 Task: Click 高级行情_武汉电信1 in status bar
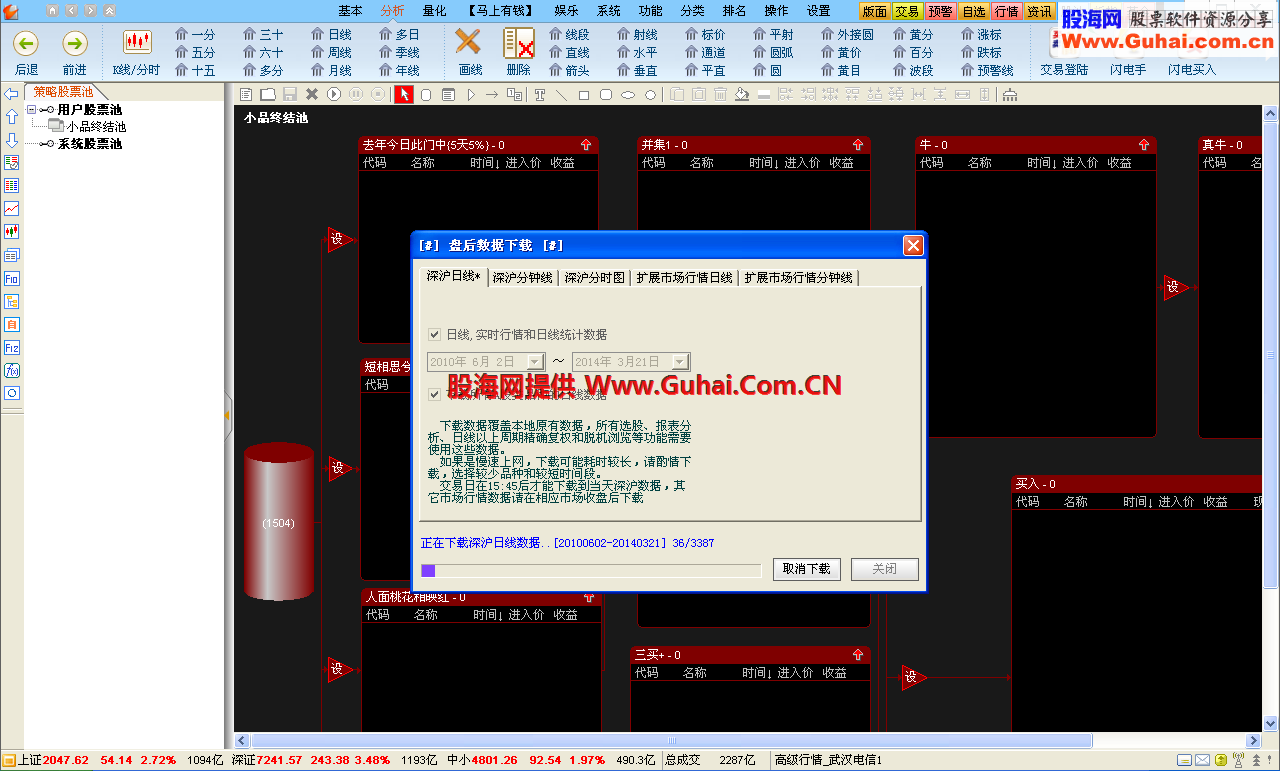click(829, 761)
